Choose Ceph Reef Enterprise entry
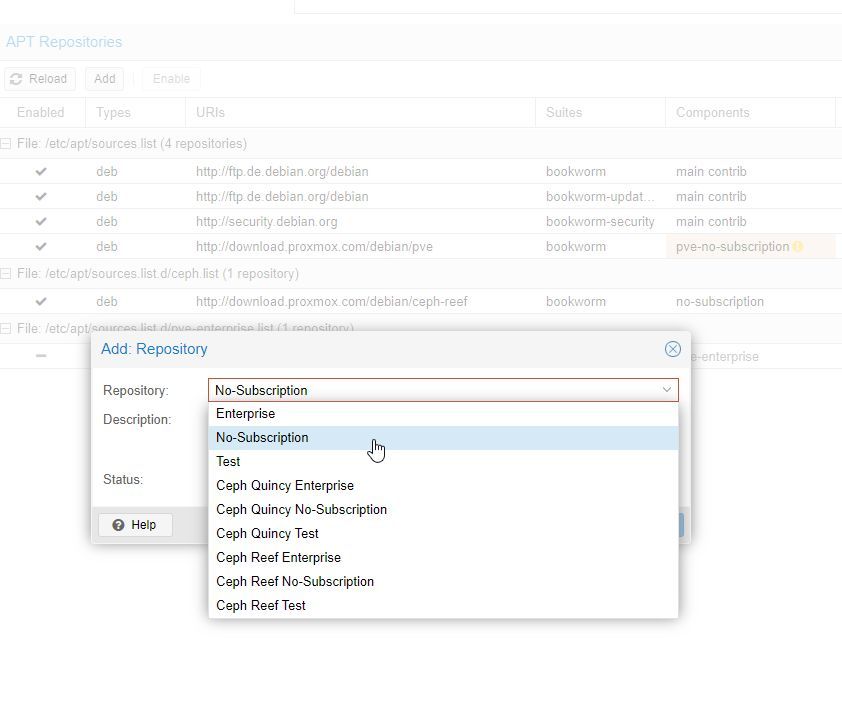842x714 pixels. click(443, 558)
